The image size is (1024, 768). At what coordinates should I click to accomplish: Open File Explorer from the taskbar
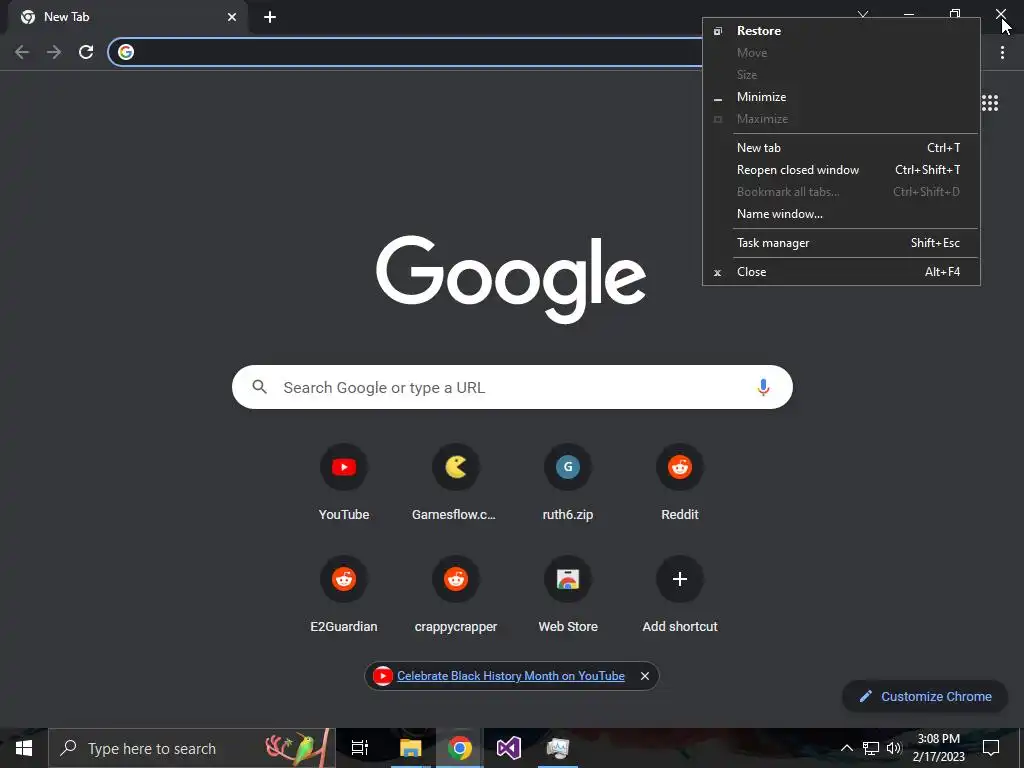coord(411,748)
